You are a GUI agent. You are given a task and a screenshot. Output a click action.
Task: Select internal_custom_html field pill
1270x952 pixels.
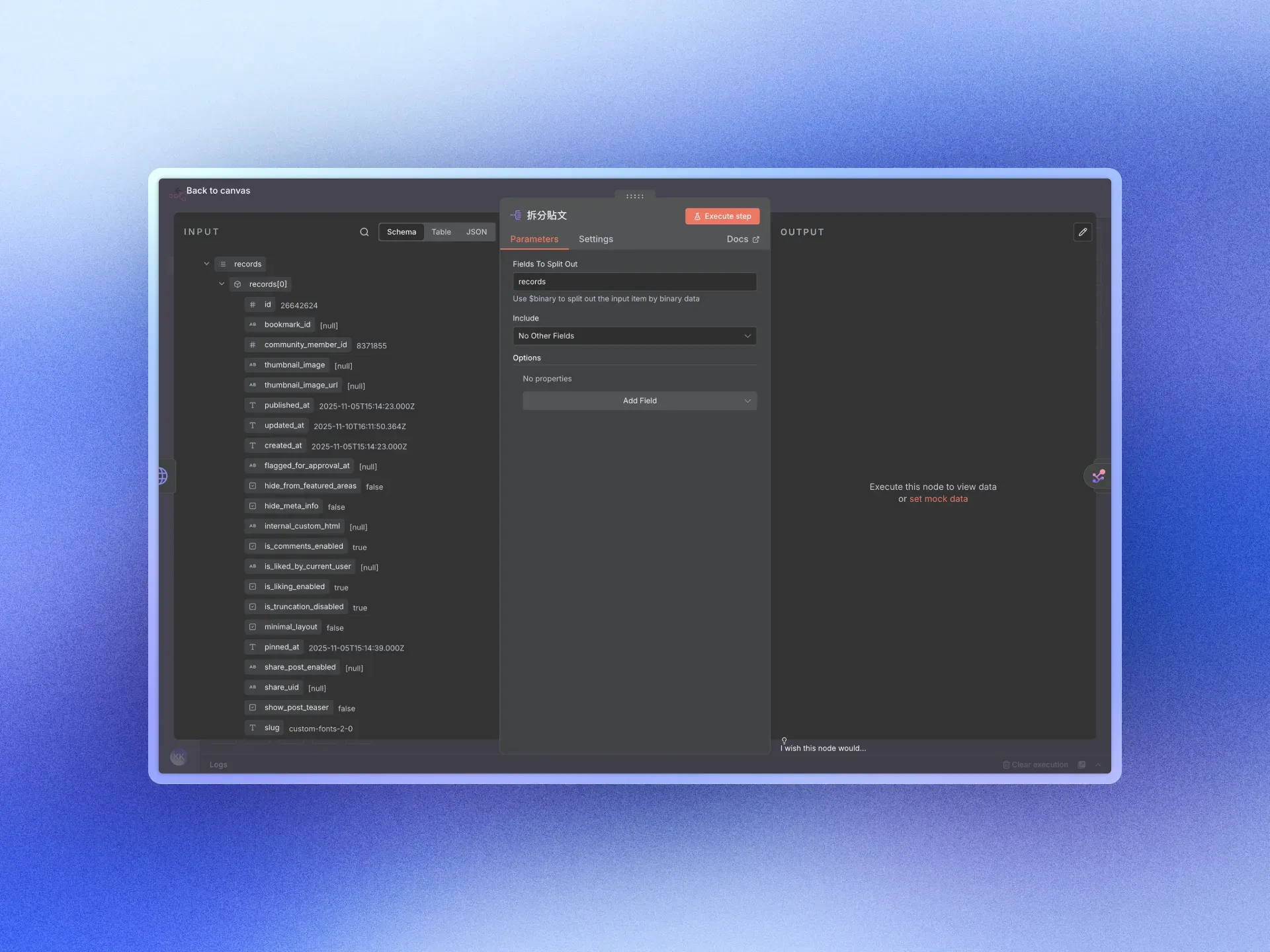tap(294, 526)
